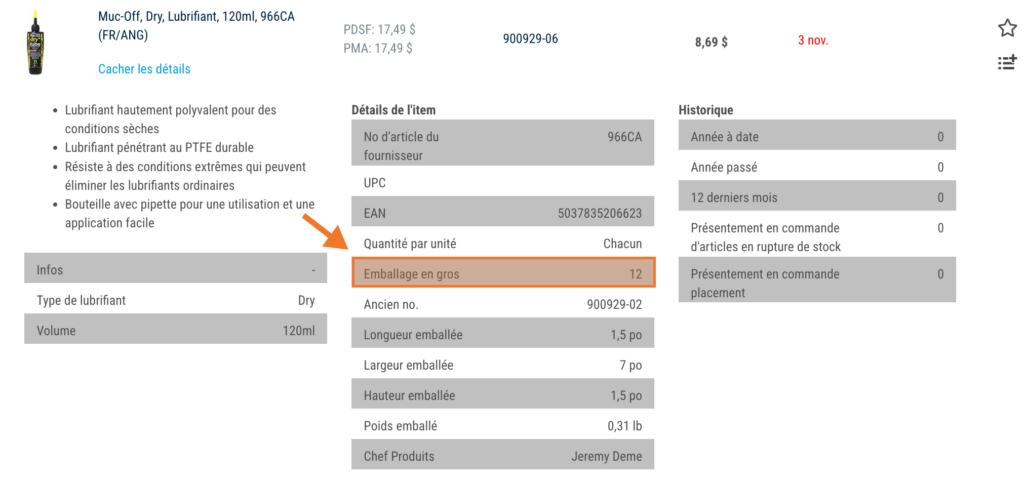1024x481 pixels.
Task: Click the 'Infos' row header
Action: [175, 270]
